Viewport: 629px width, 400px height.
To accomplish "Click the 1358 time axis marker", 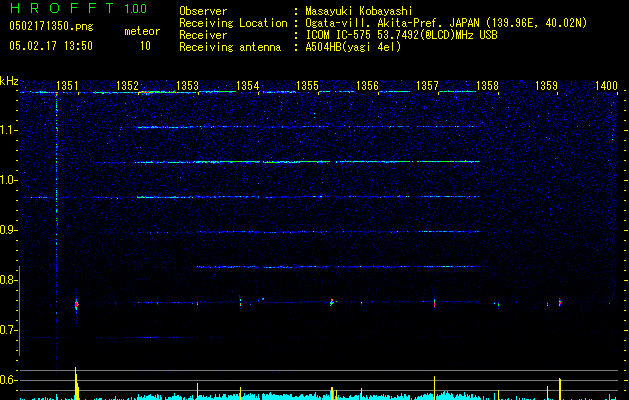I will pyautogui.click(x=487, y=85).
